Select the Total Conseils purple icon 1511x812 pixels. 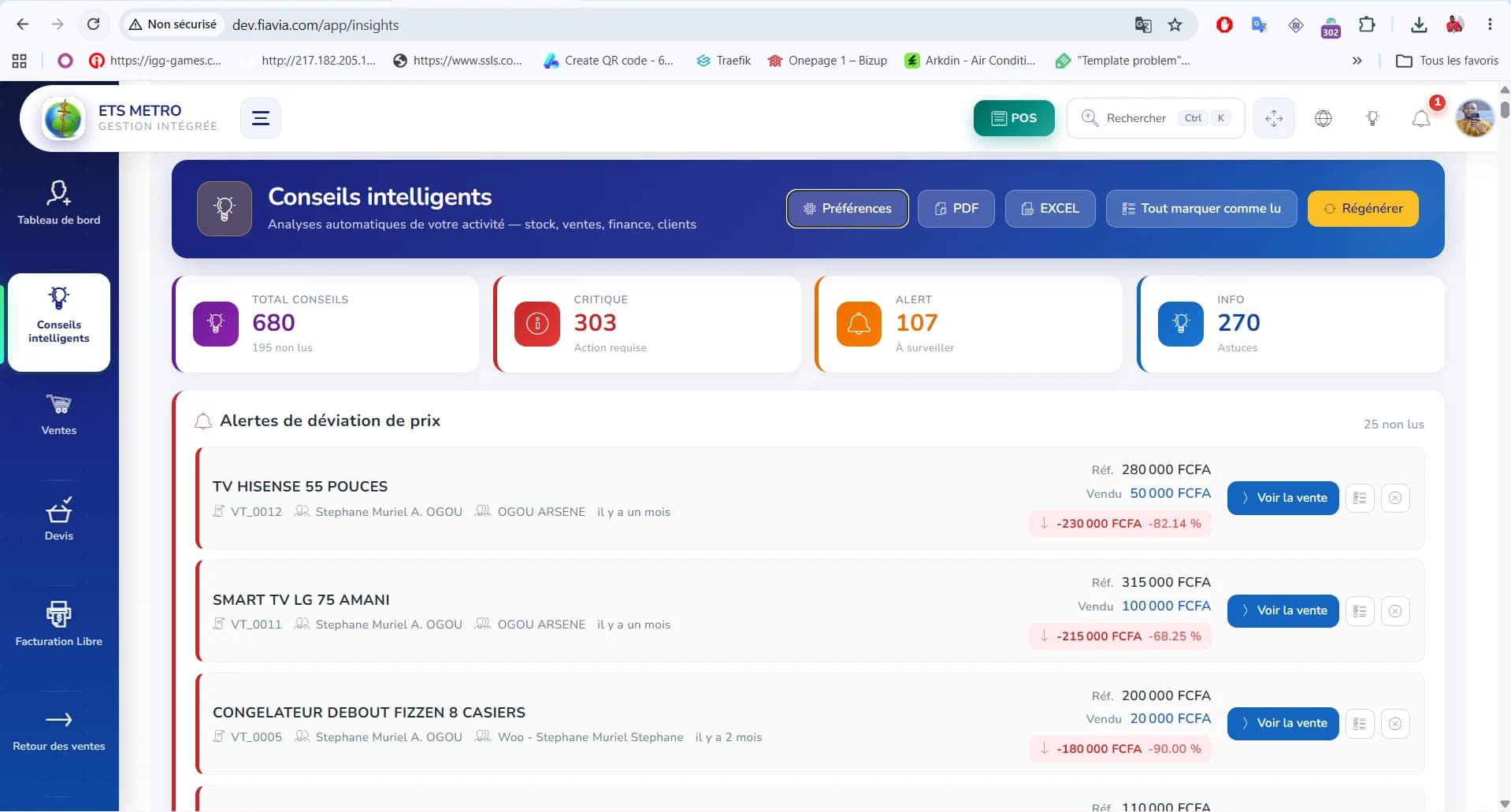click(216, 324)
